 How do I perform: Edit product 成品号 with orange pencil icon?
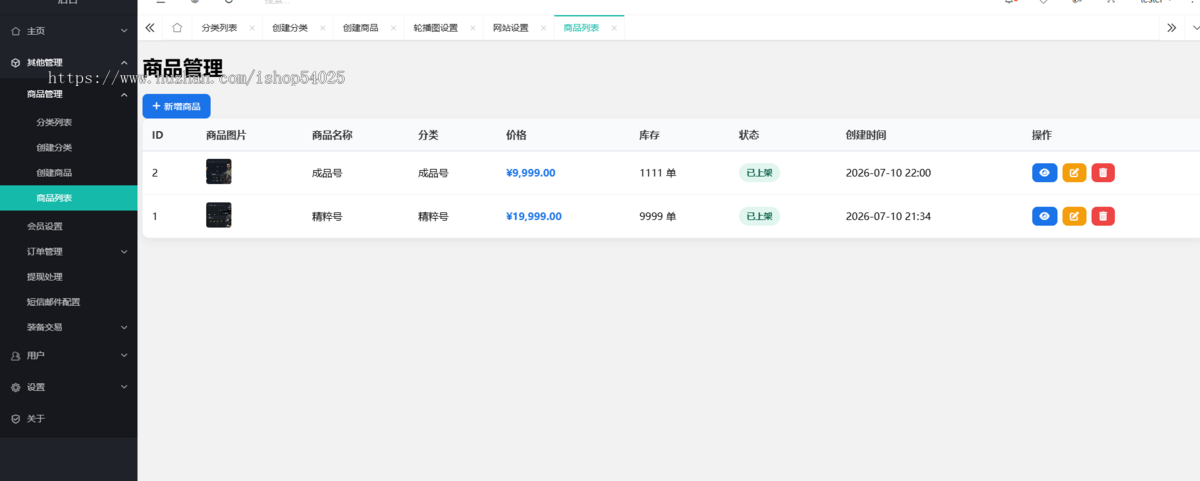pos(1074,173)
